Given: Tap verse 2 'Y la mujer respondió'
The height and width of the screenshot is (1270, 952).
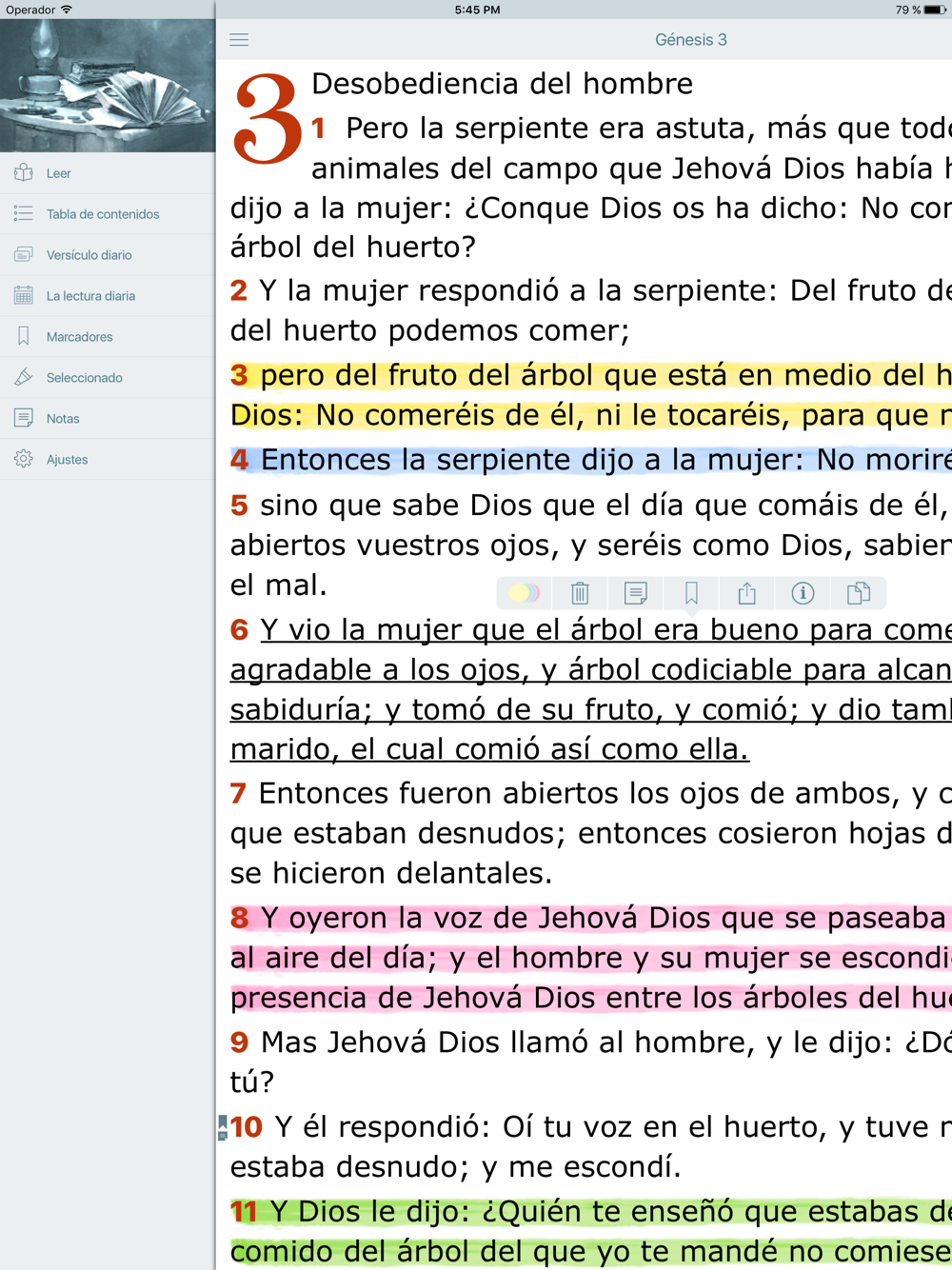Looking at the screenshot, I should 591,310.
